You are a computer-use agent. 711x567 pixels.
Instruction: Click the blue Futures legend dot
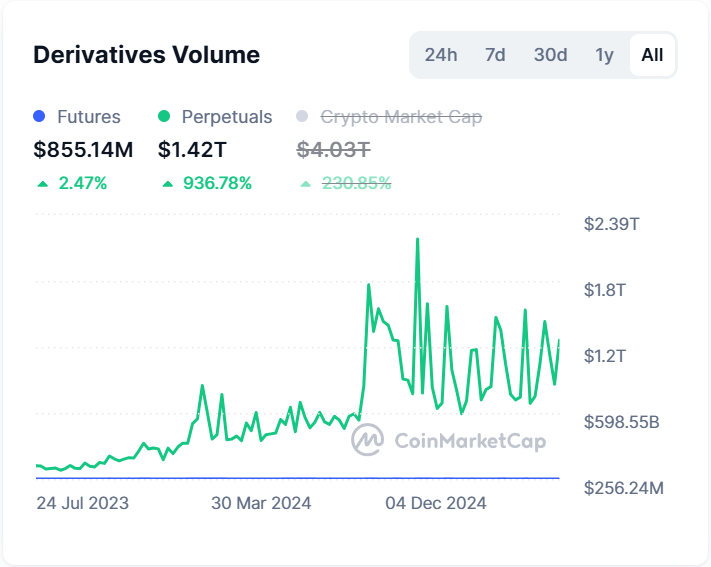(40, 117)
